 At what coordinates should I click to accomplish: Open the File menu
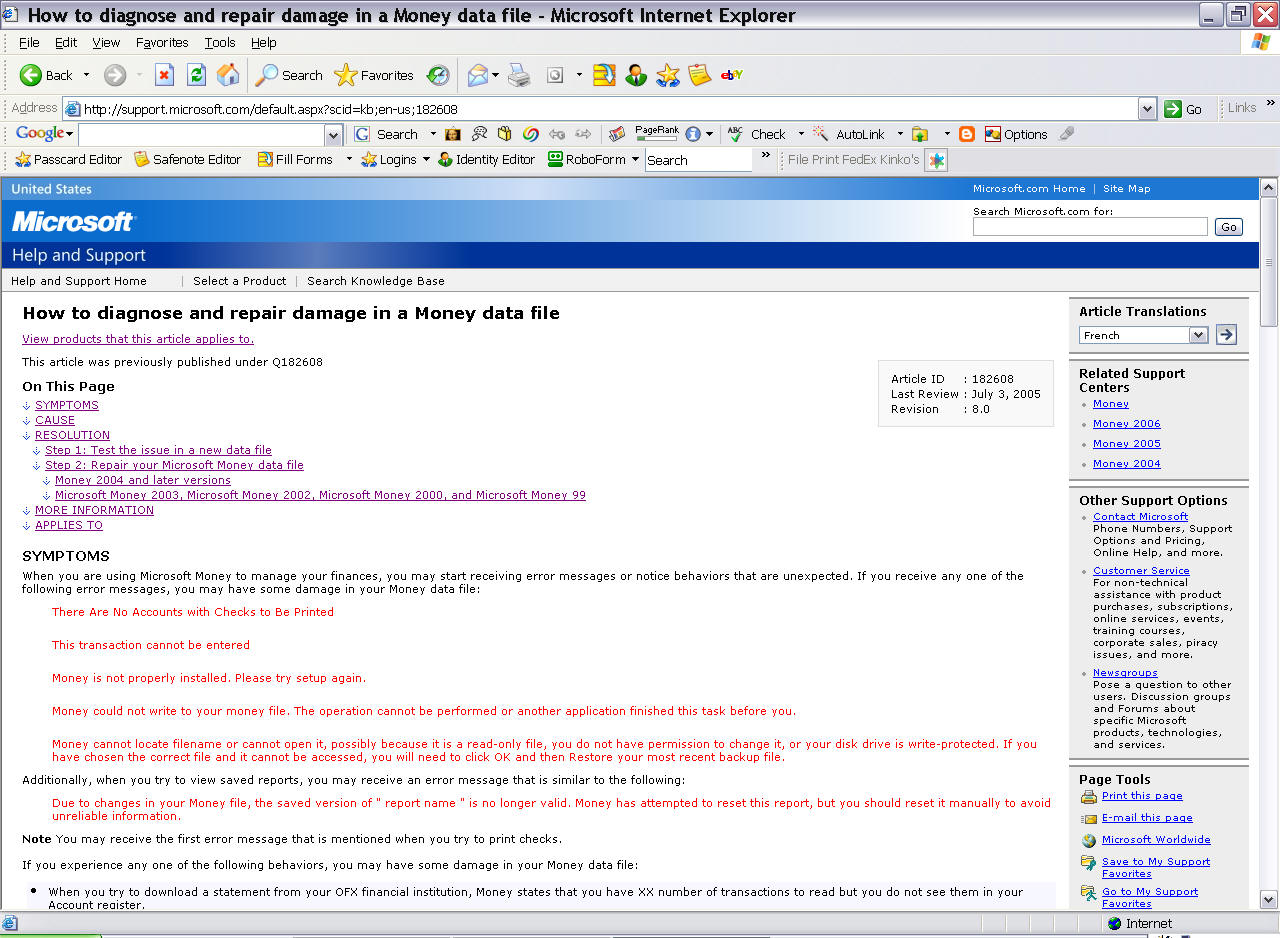(29, 42)
